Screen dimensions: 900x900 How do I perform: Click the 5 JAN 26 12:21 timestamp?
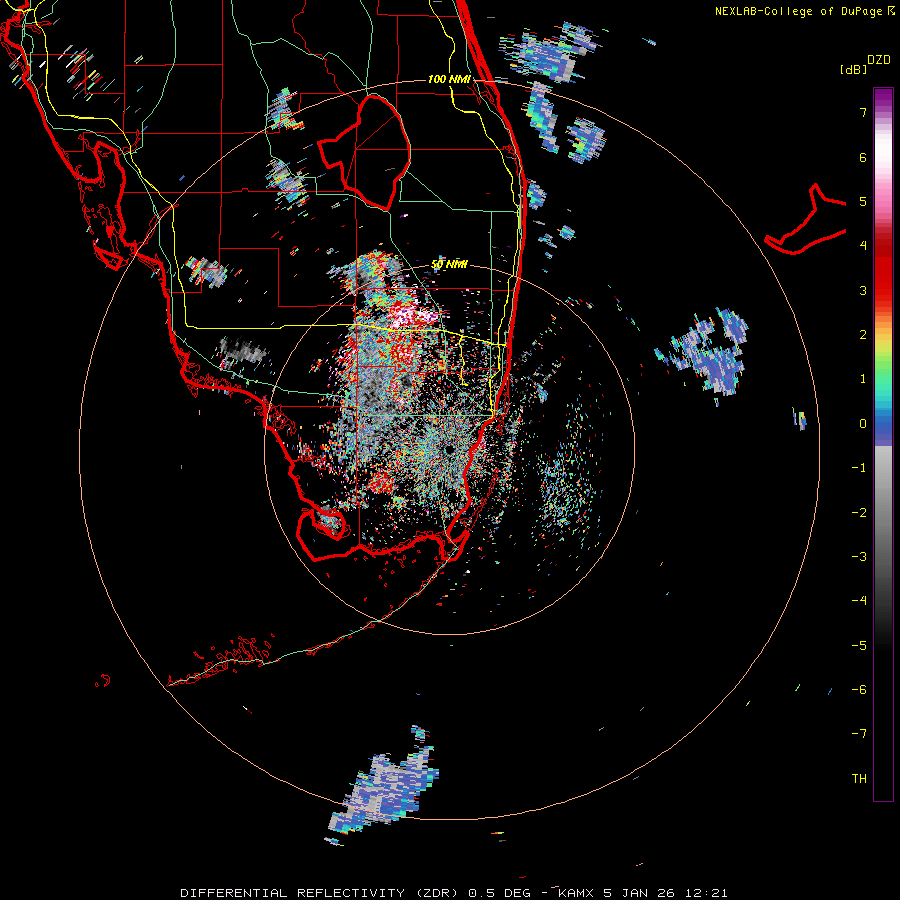(665, 893)
